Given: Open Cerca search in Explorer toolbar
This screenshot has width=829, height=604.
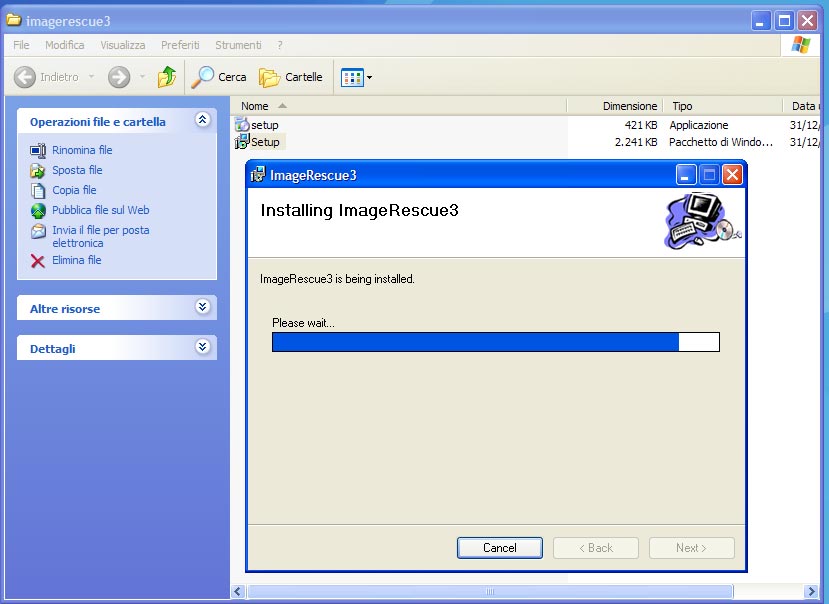Looking at the screenshot, I should click(x=219, y=77).
